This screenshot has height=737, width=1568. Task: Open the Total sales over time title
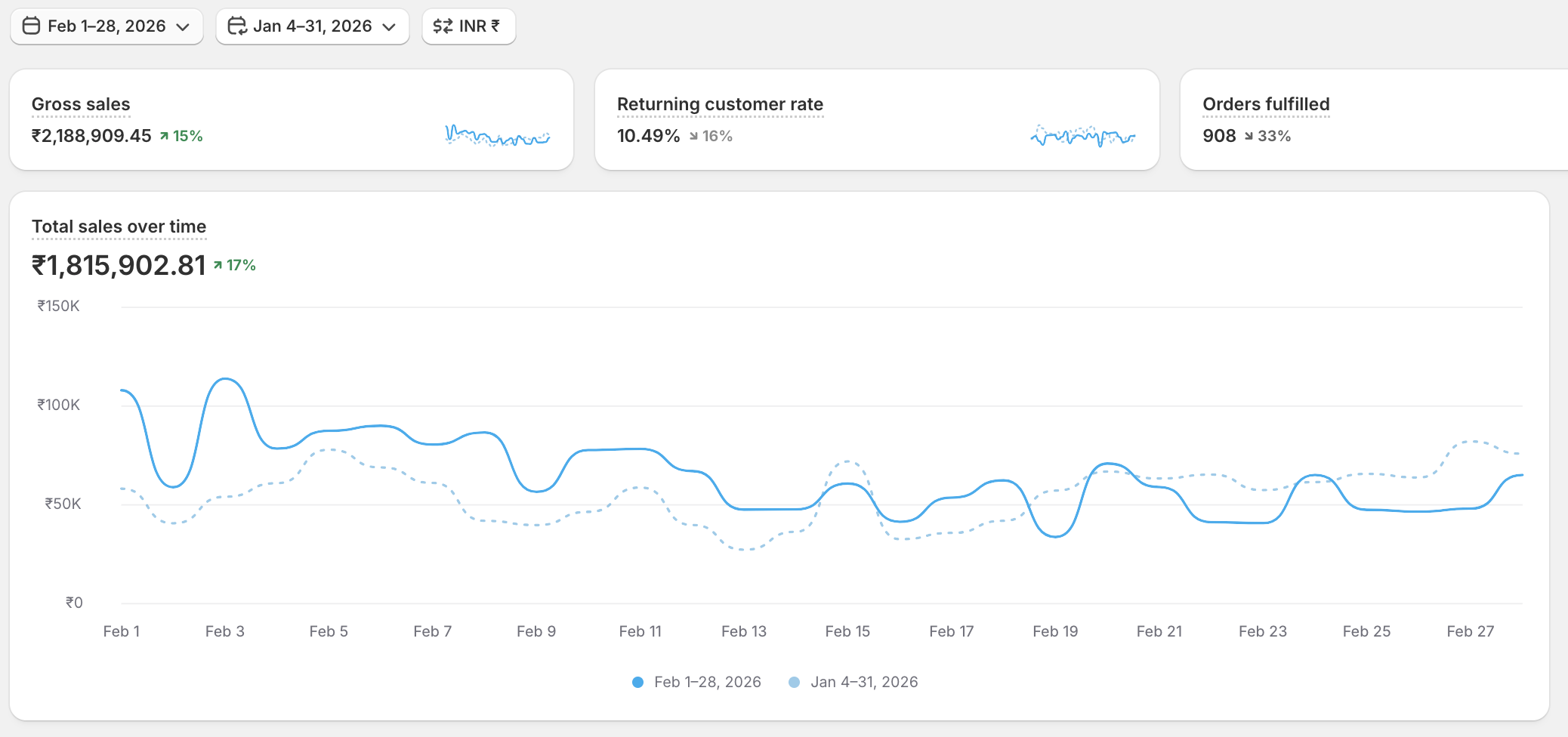pos(119,227)
